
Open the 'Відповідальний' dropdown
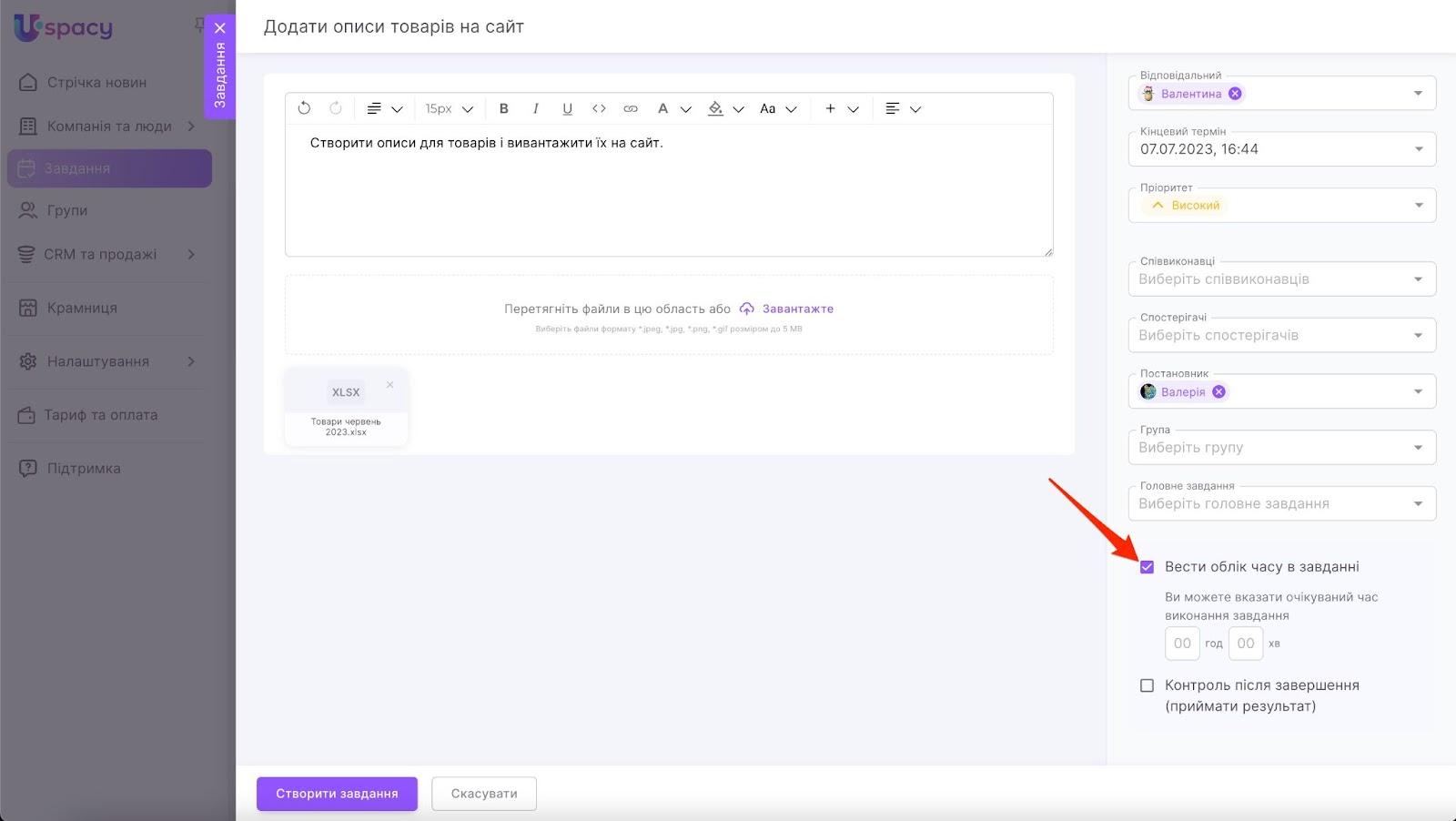pos(1418,94)
